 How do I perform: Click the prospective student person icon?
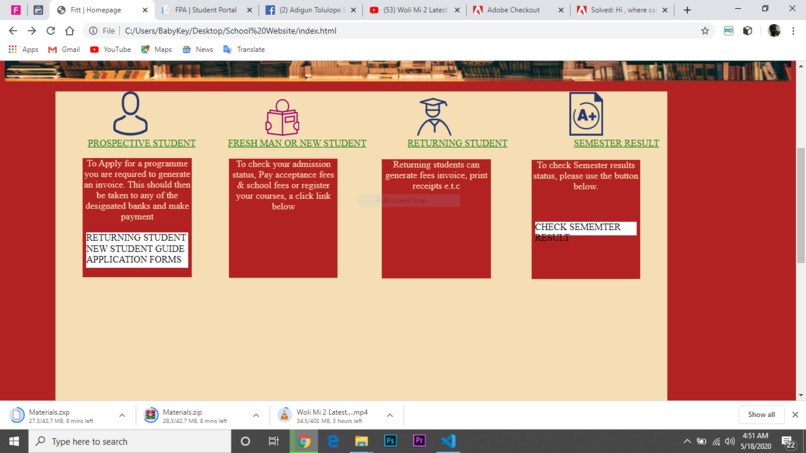pos(131,114)
